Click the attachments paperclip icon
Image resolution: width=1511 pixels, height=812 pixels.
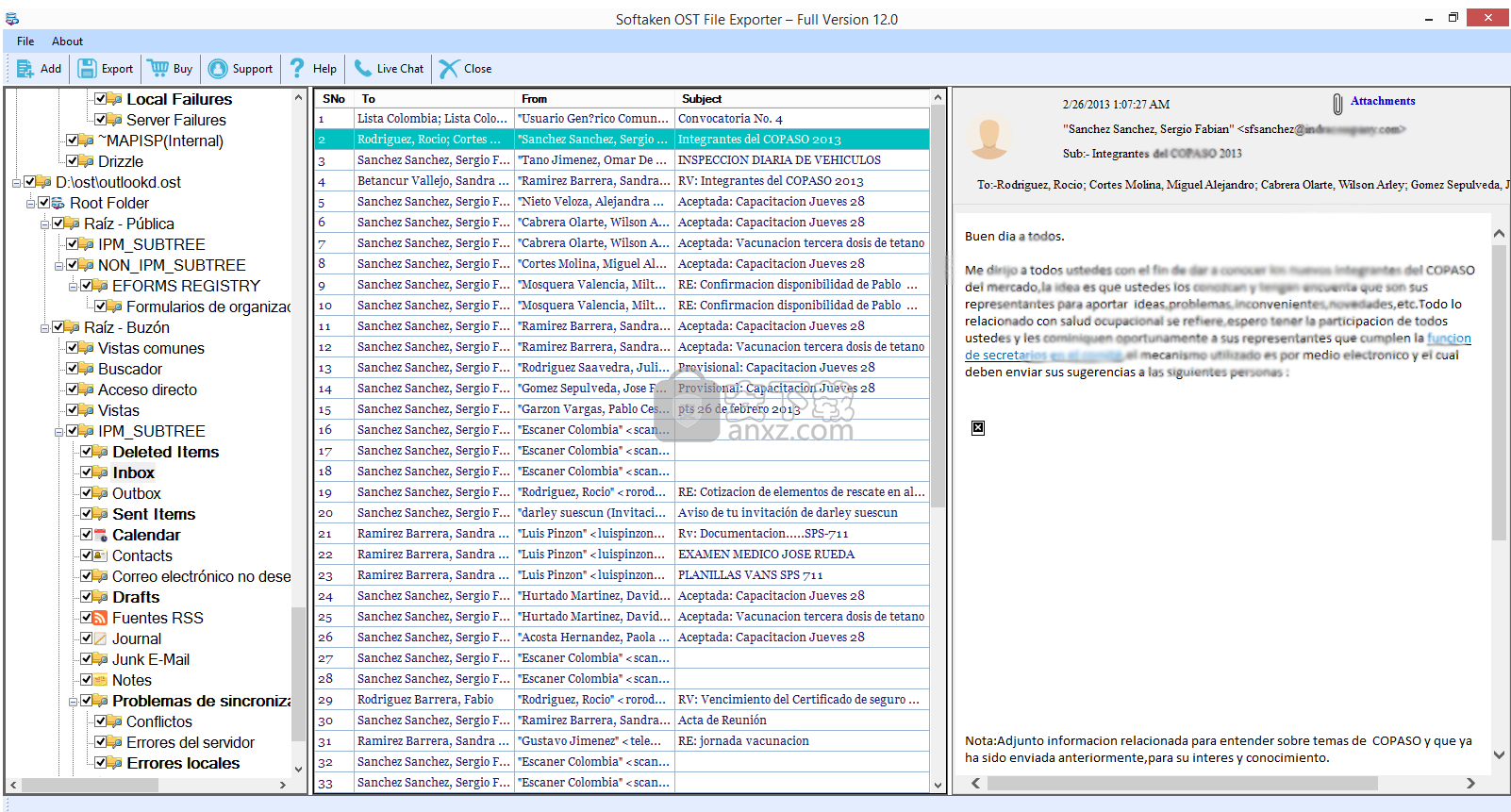[1337, 104]
